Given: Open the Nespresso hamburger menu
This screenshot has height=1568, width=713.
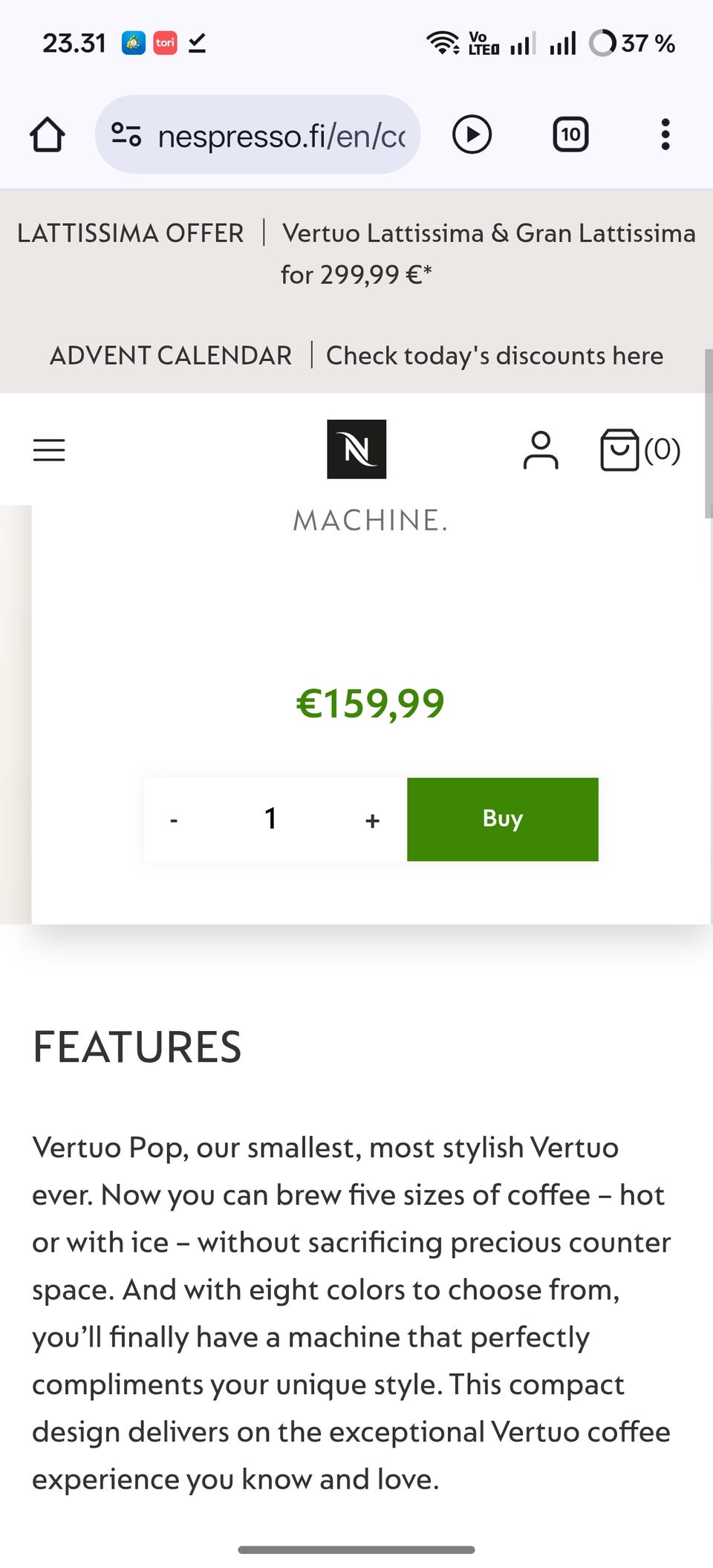Looking at the screenshot, I should coord(49,450).
